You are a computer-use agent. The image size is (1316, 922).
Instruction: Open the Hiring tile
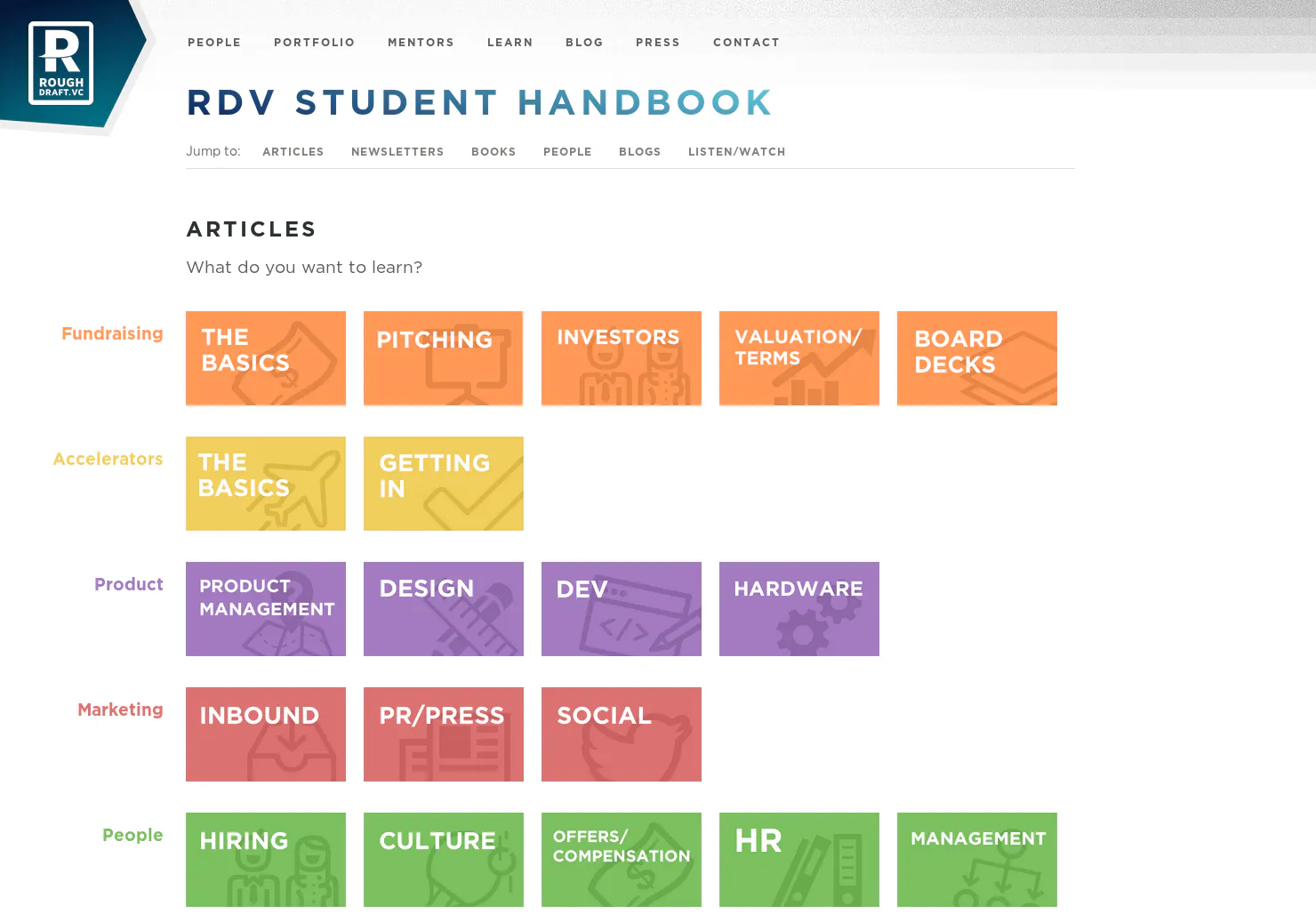click(x=266, y=860)
